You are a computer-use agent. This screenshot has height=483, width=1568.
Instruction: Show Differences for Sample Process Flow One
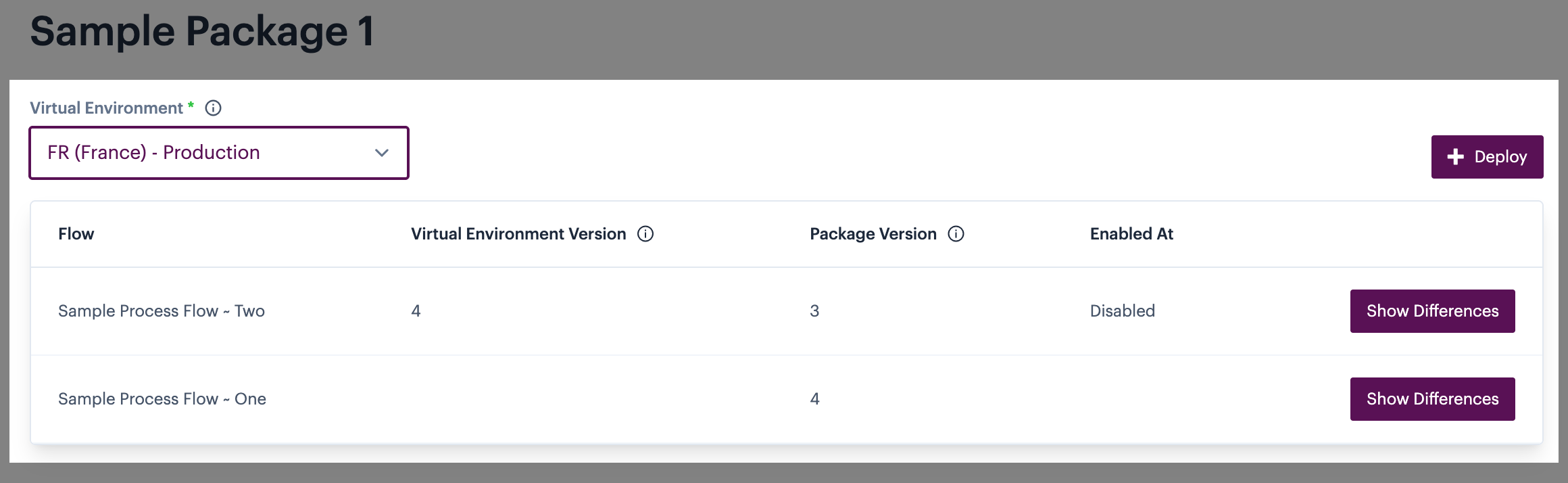[1432, 399]
